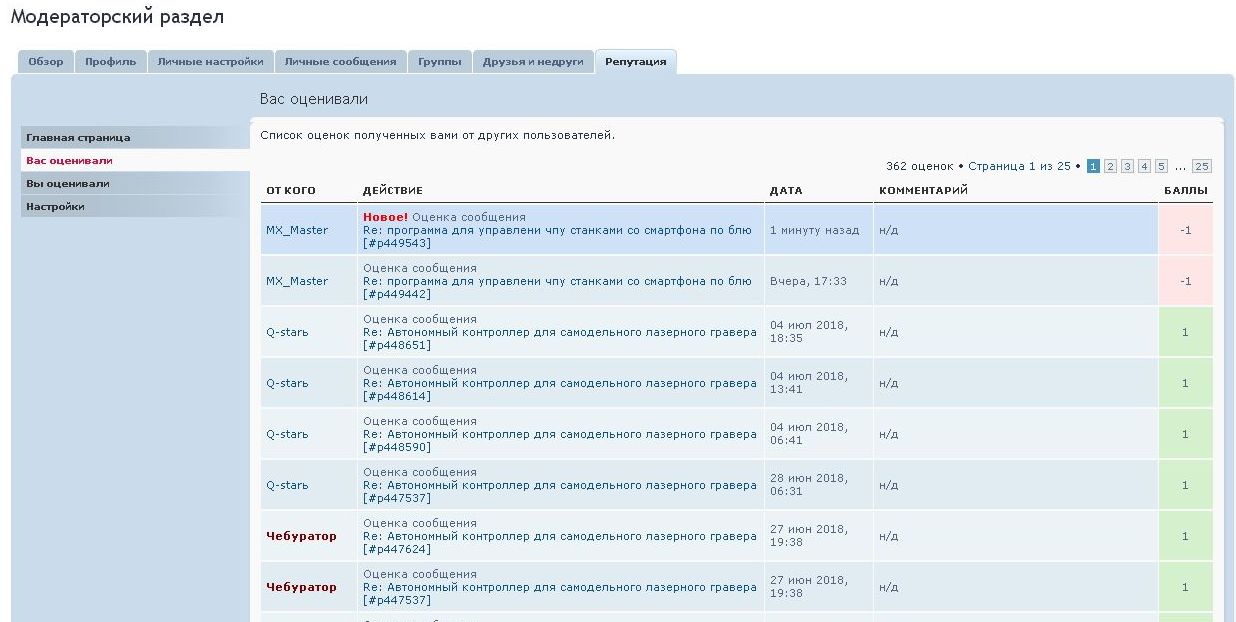Select Вас оценивали in sidebar
This screenshot has height=622, width=1236.
click(x=135, y=161)
